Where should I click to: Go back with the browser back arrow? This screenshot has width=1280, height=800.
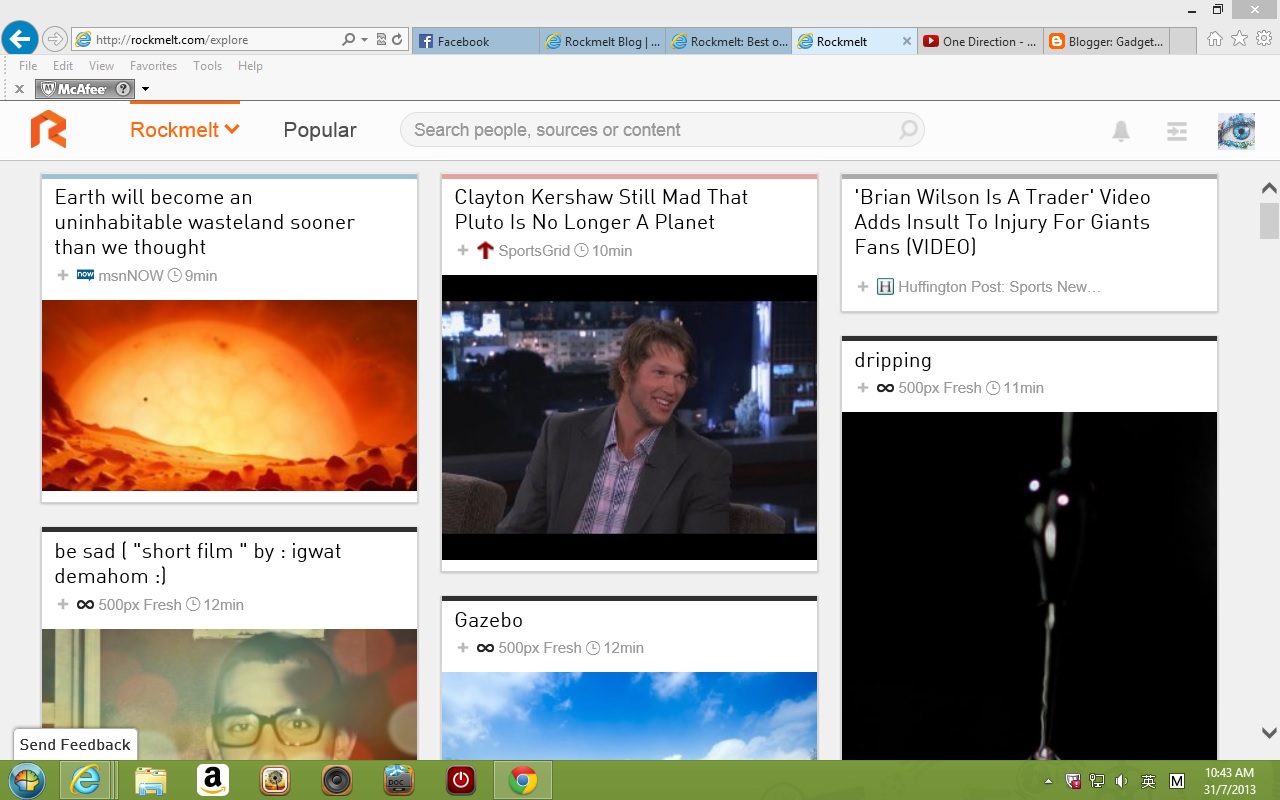[20, 39]
